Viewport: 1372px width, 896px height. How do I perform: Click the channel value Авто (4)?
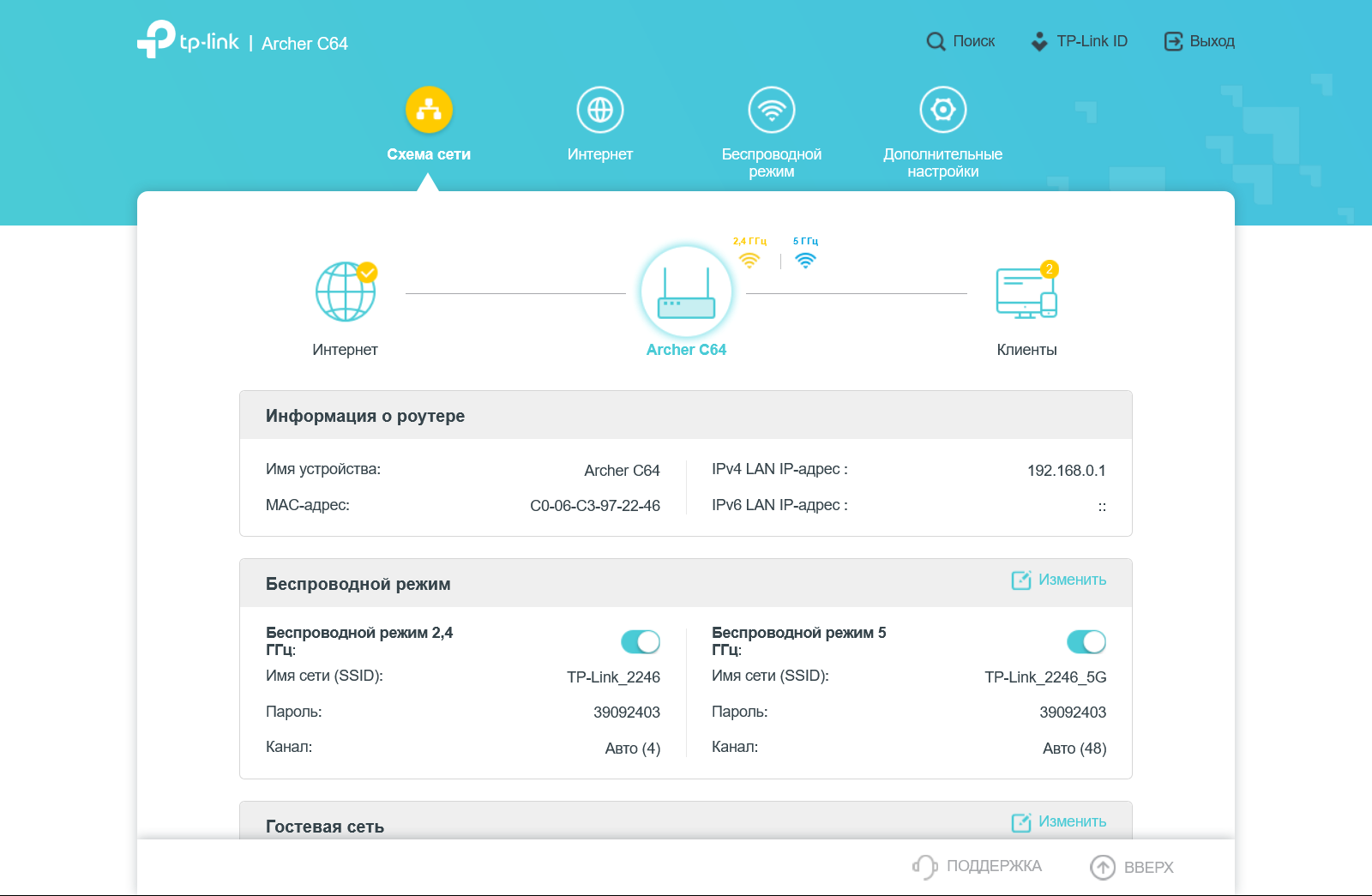pyautogui.click(x=633, y=749)
